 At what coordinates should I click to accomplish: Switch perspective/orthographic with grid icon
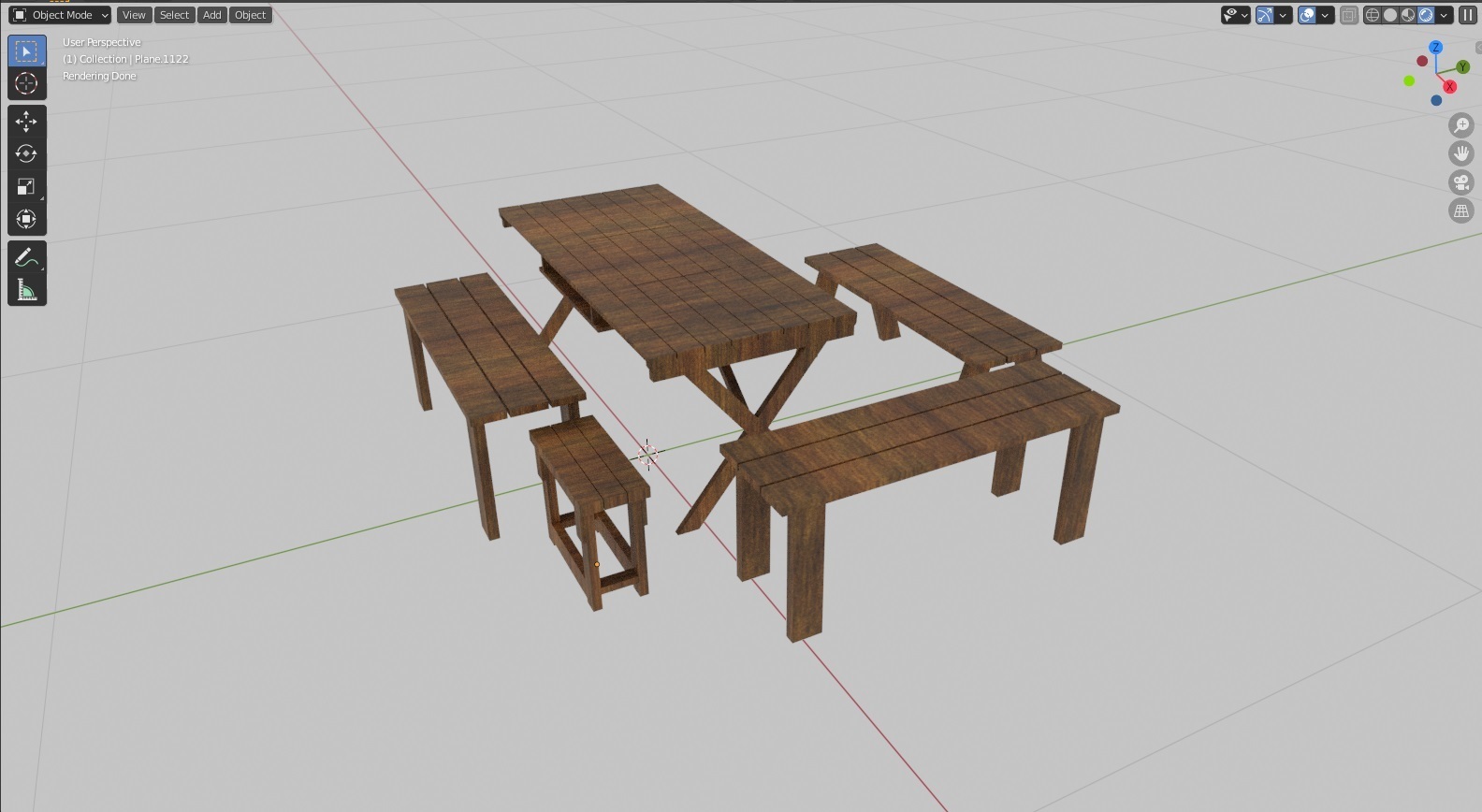point(1461,211)
